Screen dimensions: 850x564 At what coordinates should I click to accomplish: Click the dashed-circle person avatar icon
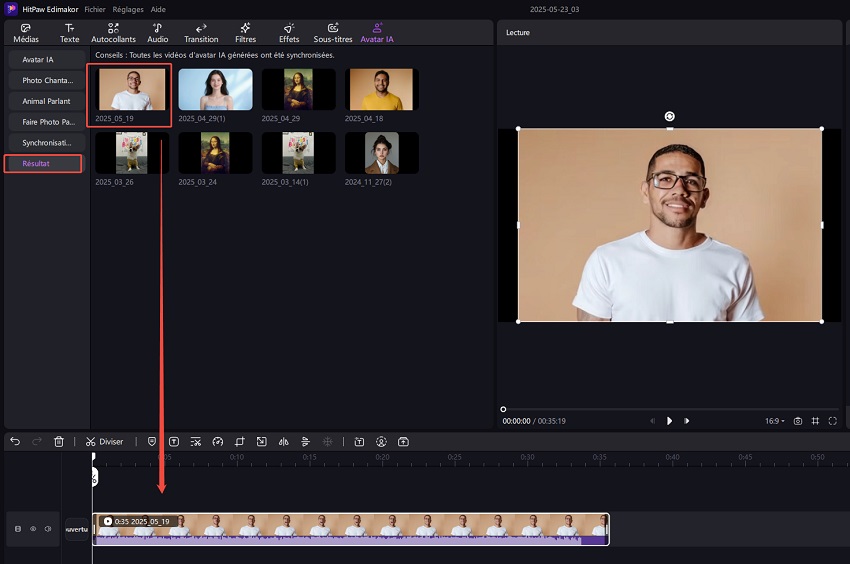click(x=382, y=442)
